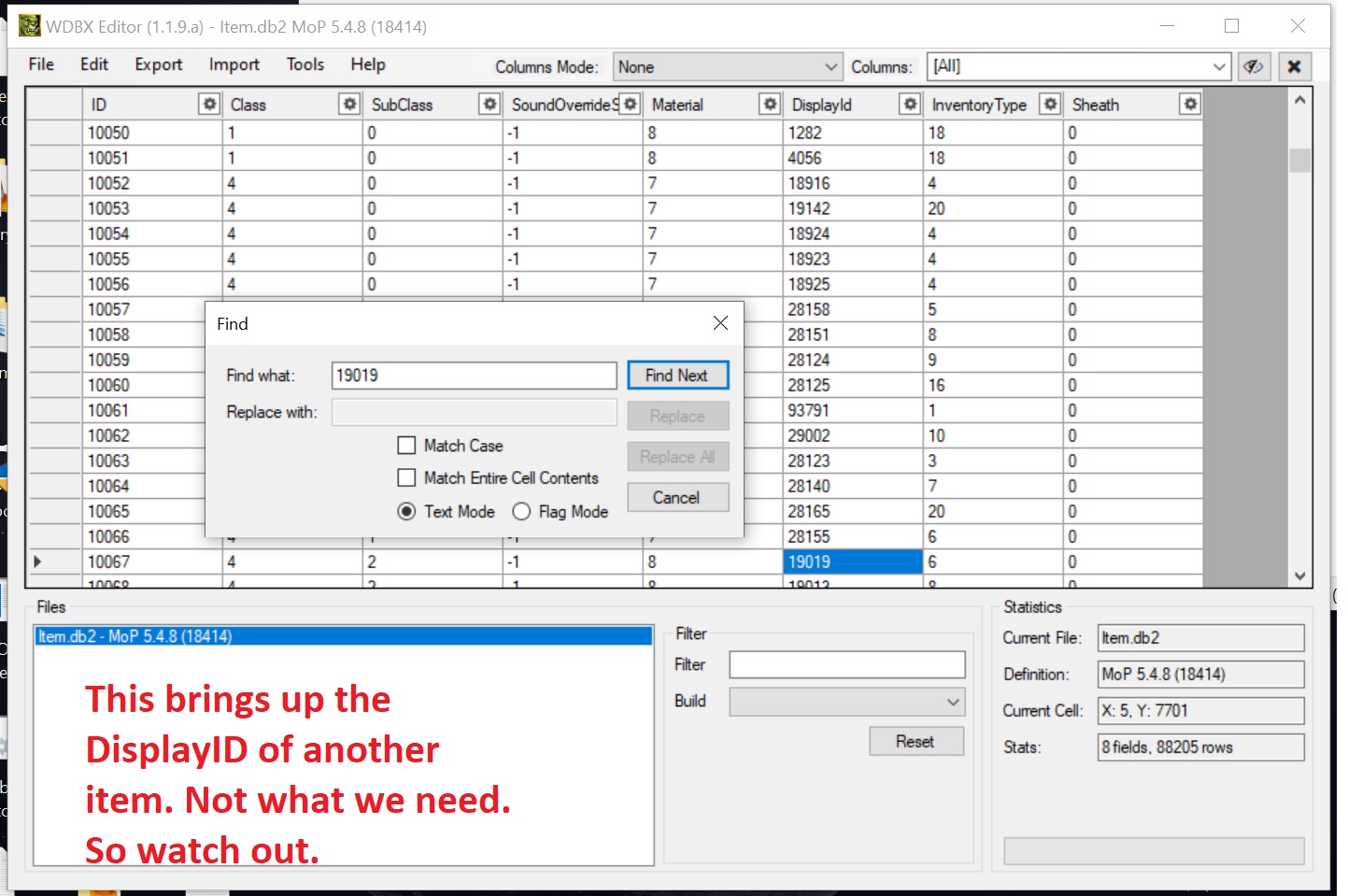Click the grid scrollbar down arrow
This screenshot has height=896, width=1348.
click(x=1299, y=576)
